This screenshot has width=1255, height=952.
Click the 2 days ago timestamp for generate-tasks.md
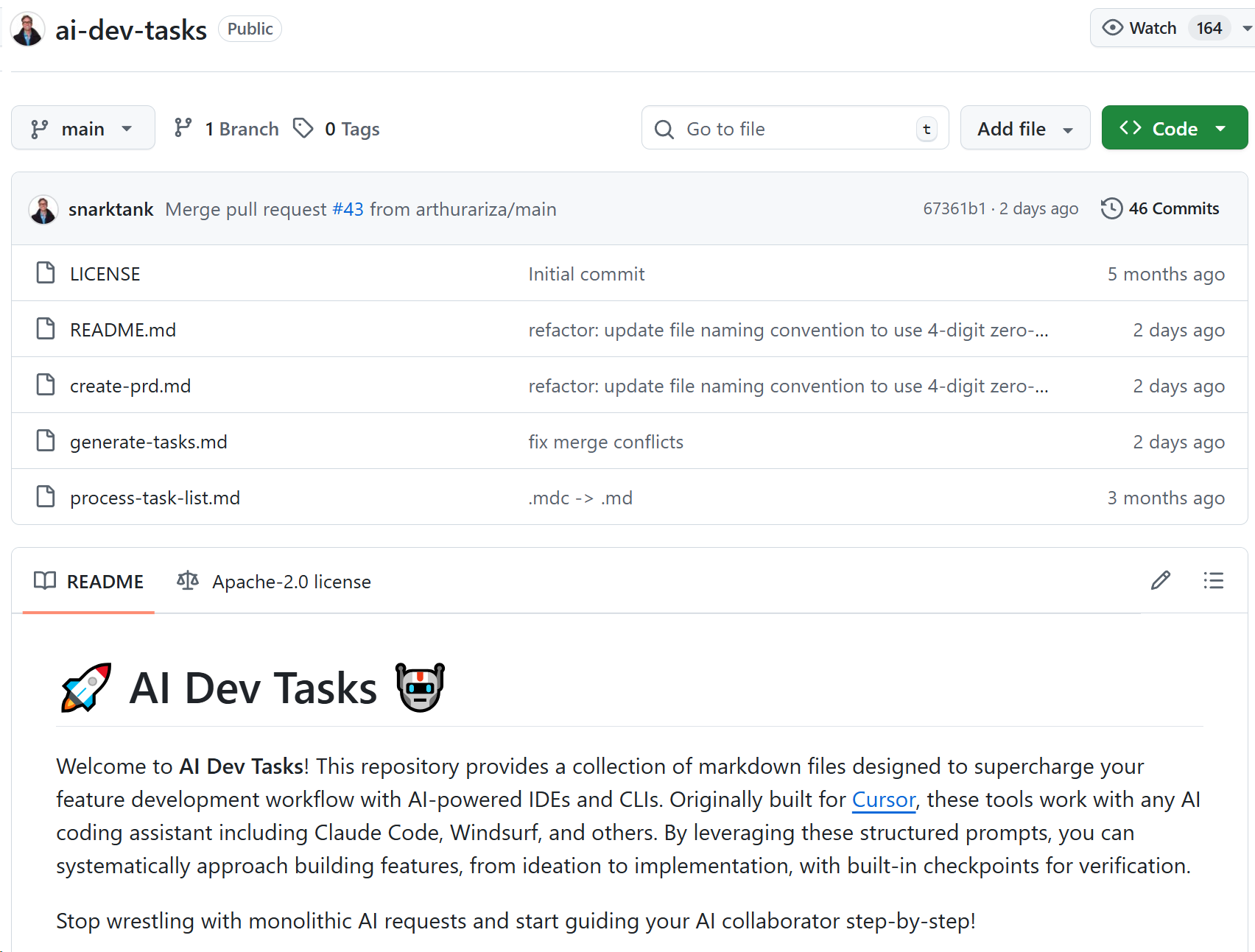click(1178, 442)
